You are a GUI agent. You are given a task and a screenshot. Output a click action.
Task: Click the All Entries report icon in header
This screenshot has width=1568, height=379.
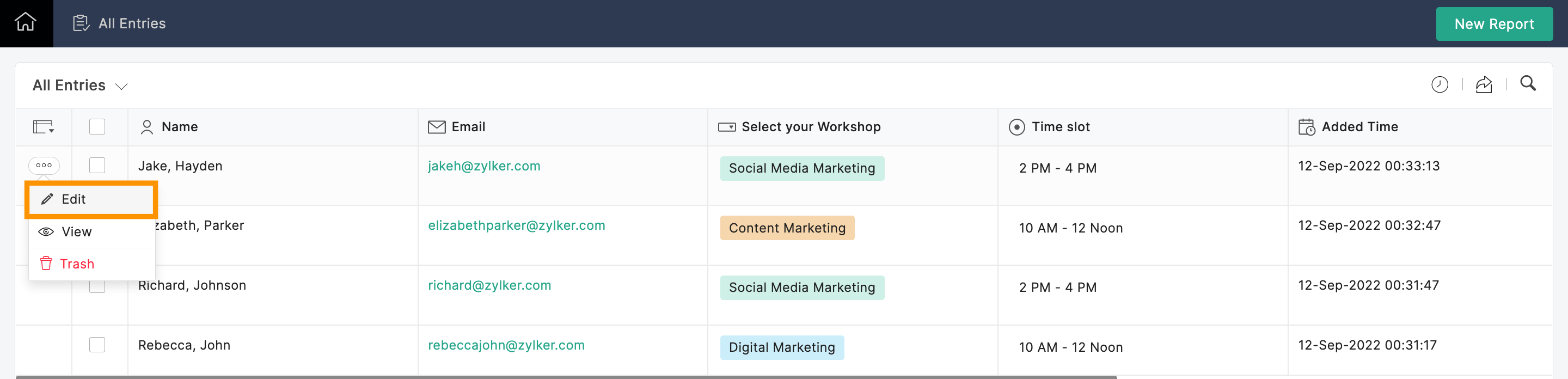pos(81,23)
